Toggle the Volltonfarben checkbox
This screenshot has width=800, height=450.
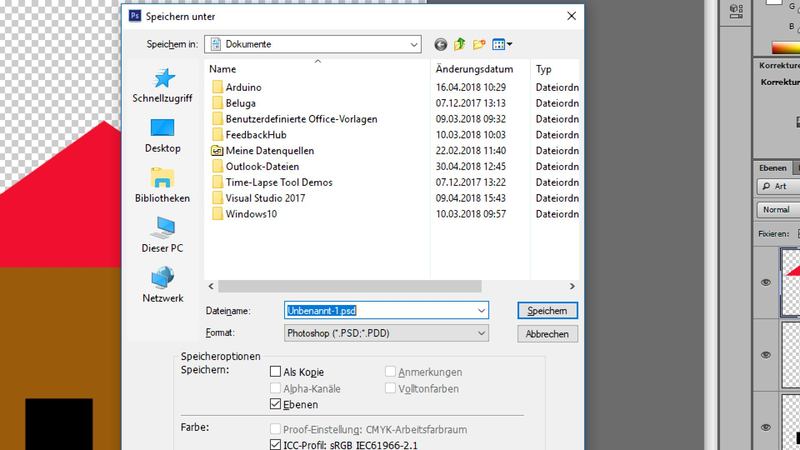click(390, 388)
